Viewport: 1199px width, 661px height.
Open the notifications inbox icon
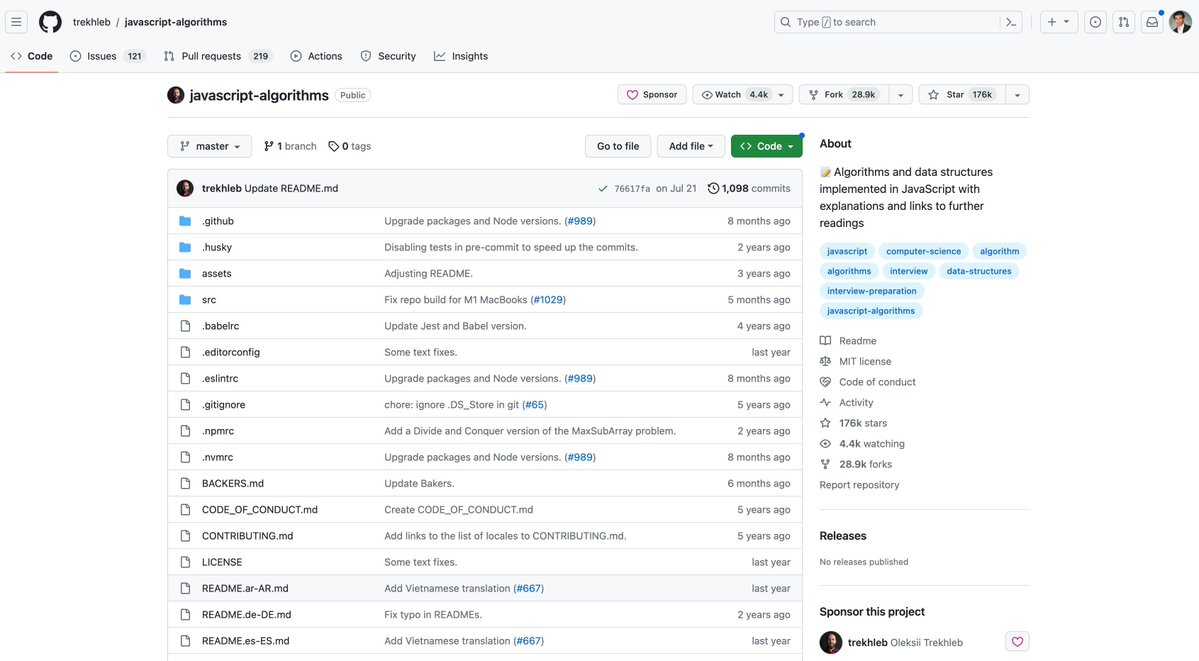click(1152, 22)
